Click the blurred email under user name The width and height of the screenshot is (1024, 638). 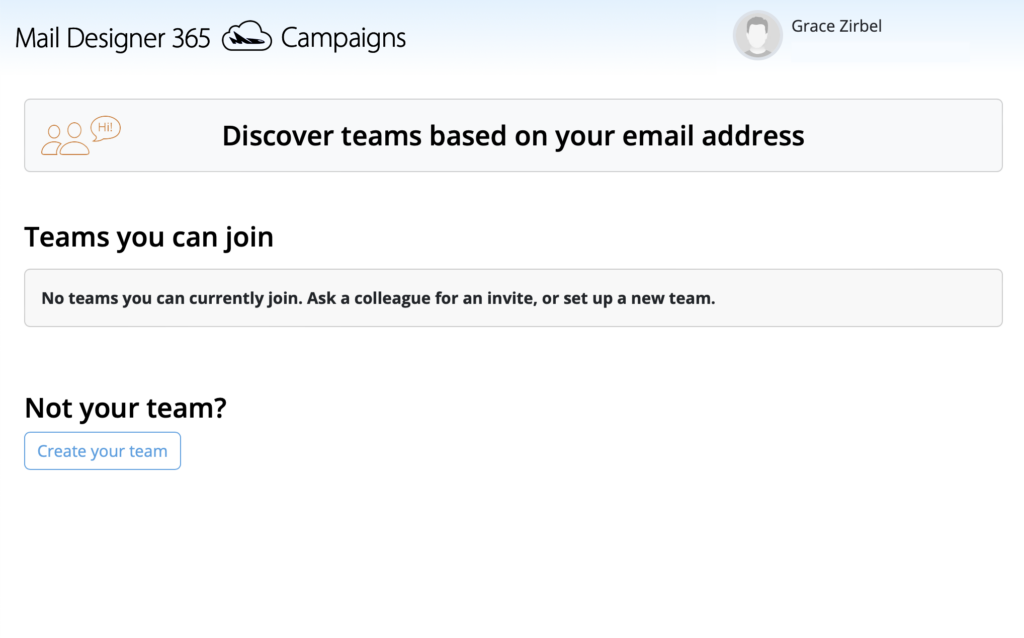882,51
